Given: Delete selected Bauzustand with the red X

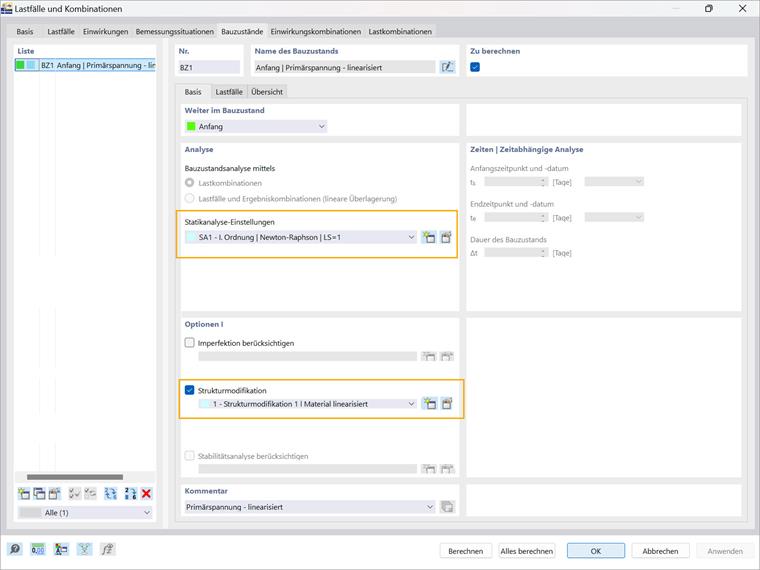Looking at the screenshot, I should [146, 493].
